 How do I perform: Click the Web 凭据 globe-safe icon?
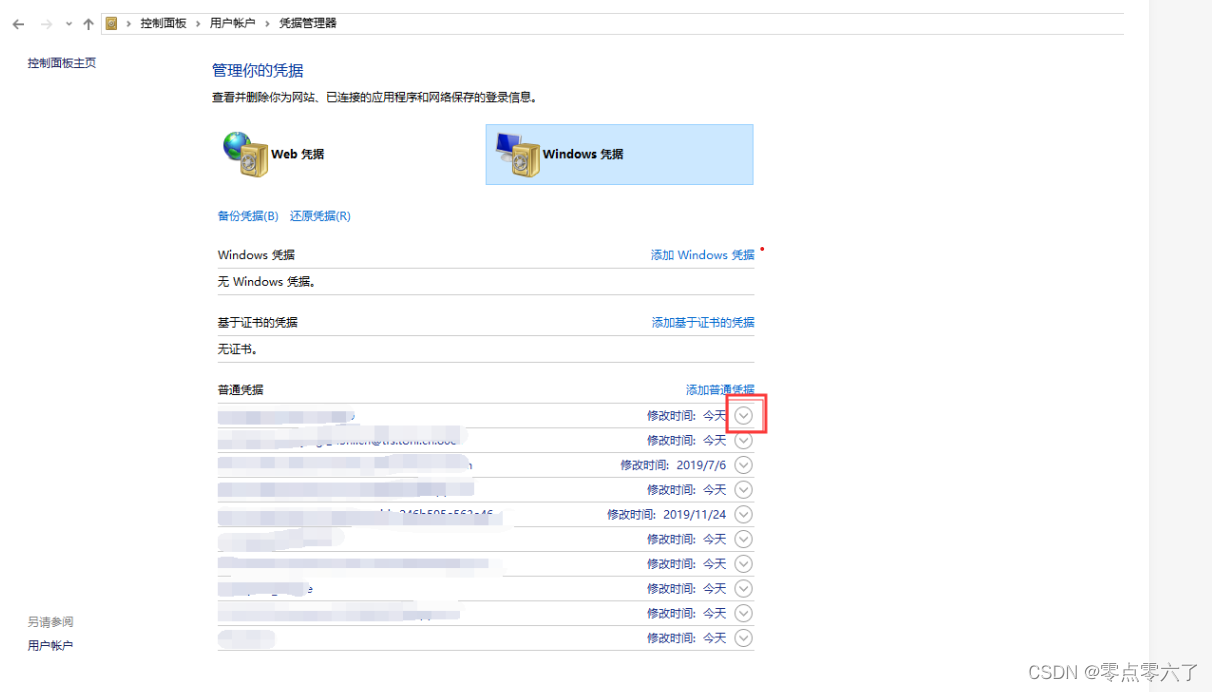(x=245, y=154)
